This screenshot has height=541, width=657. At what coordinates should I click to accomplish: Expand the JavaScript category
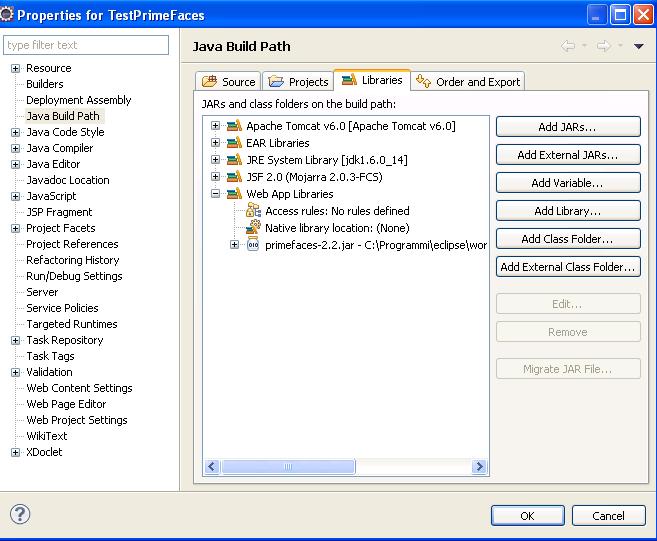[16, 196]
